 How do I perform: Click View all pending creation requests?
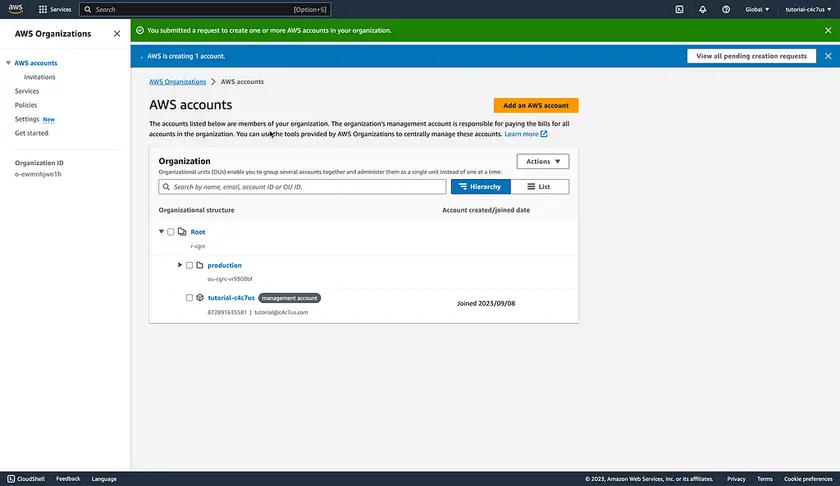point(751,56)
